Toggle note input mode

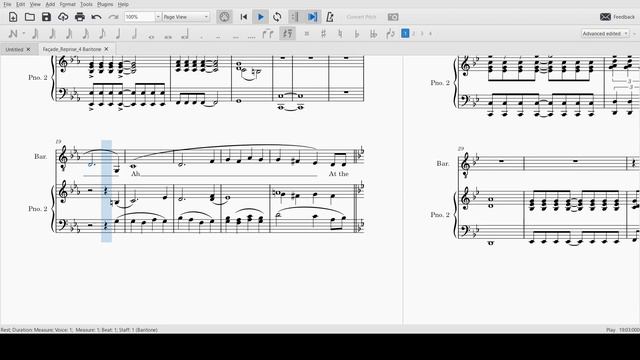13,34
